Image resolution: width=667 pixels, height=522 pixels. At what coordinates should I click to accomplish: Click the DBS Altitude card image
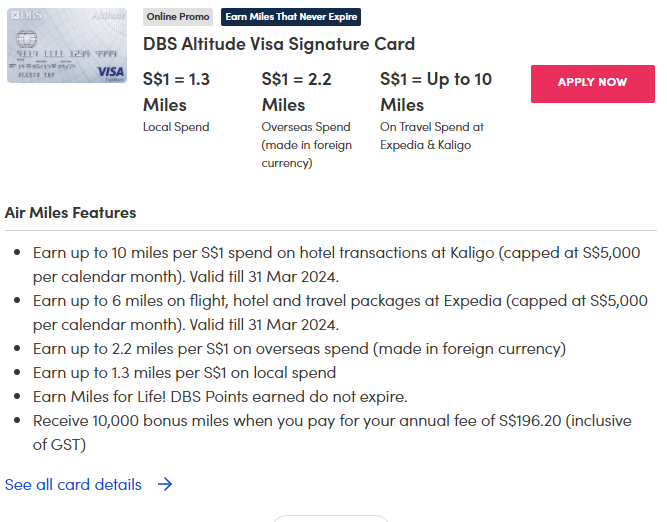point(67,45)
